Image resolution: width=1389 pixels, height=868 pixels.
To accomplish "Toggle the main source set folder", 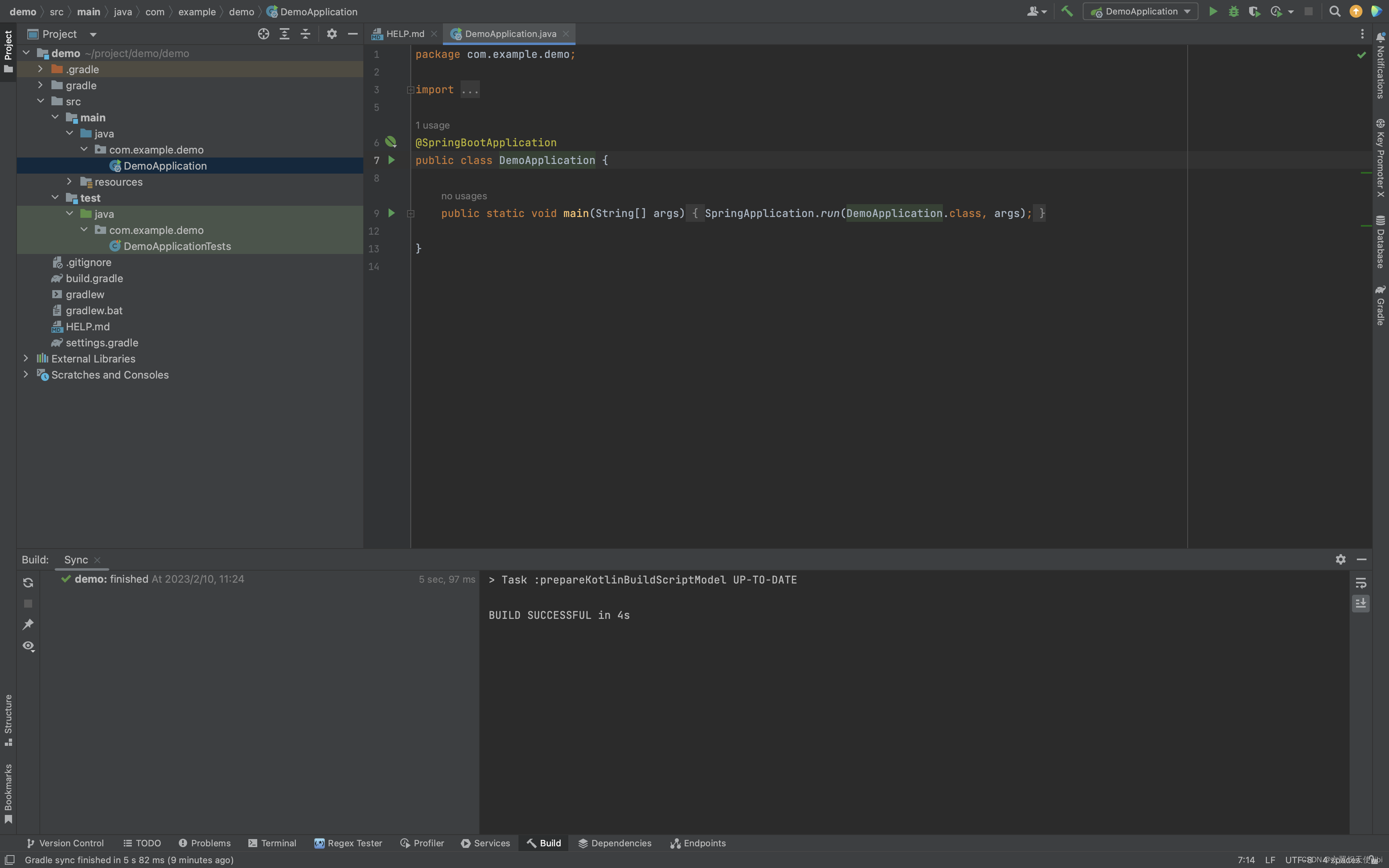I will click(55, 117).
